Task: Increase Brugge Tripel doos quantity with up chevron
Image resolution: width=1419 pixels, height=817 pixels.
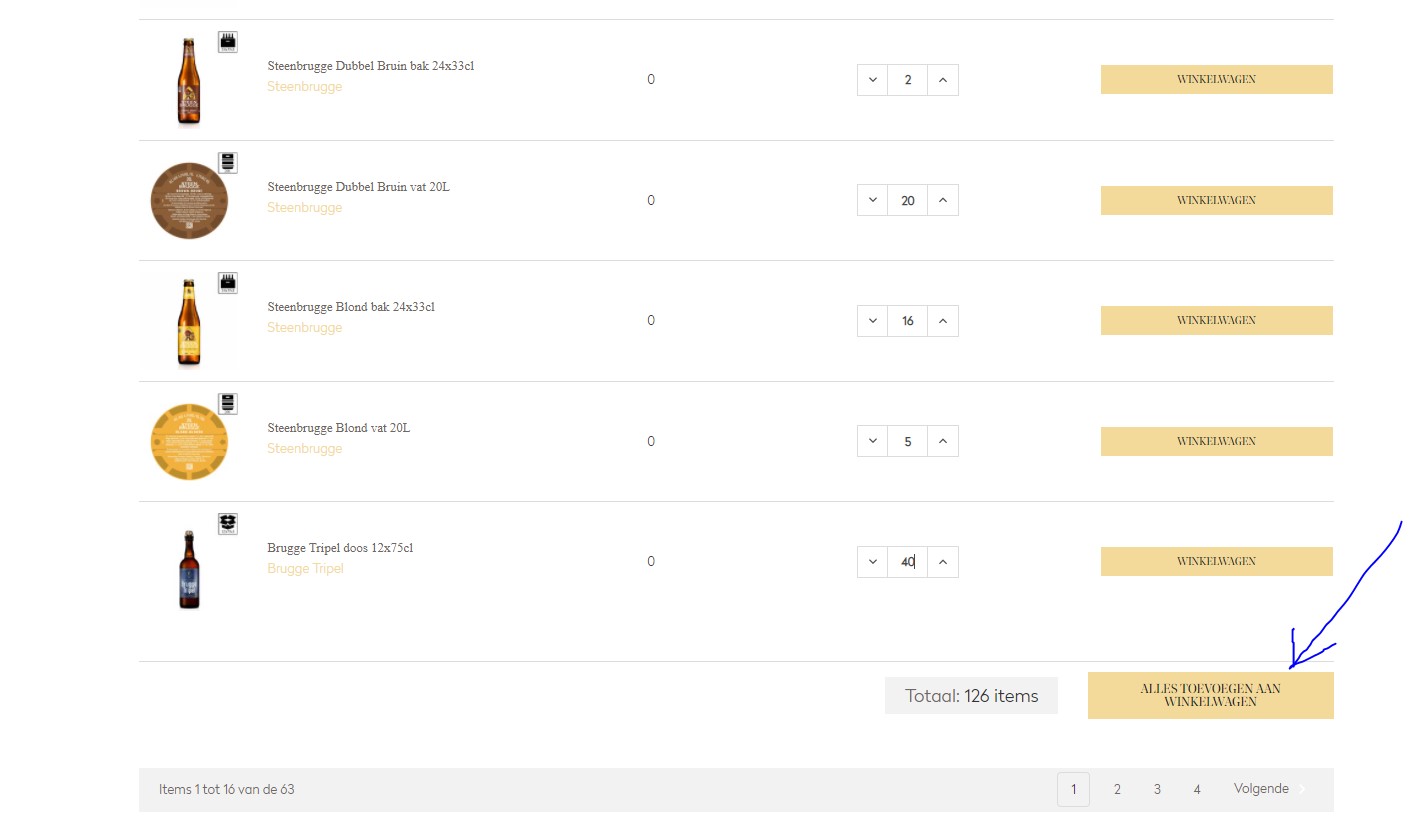Action: [x=943, y=562]
